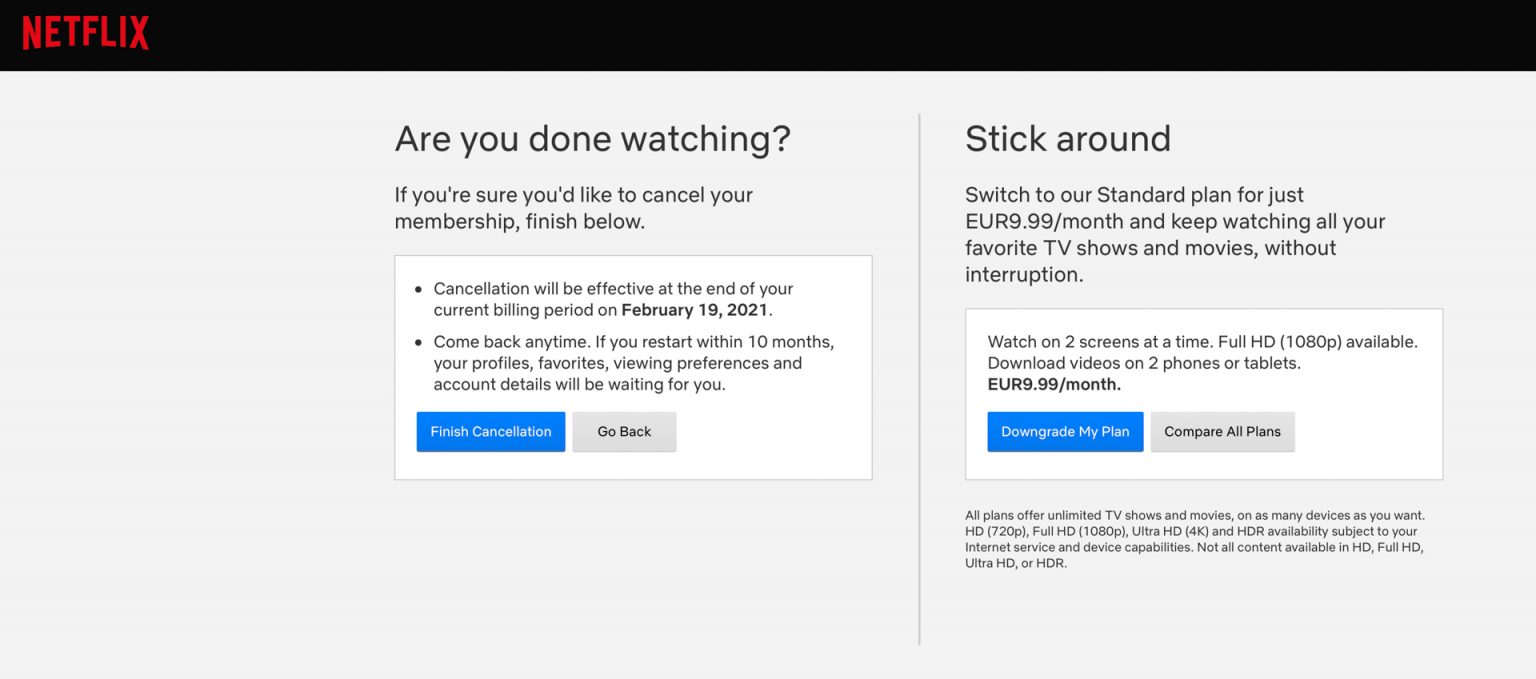The height and width of the screenshot is (679, 1536).
Task: Confirm with Finish Cancellation button
Action: (491, 432)
